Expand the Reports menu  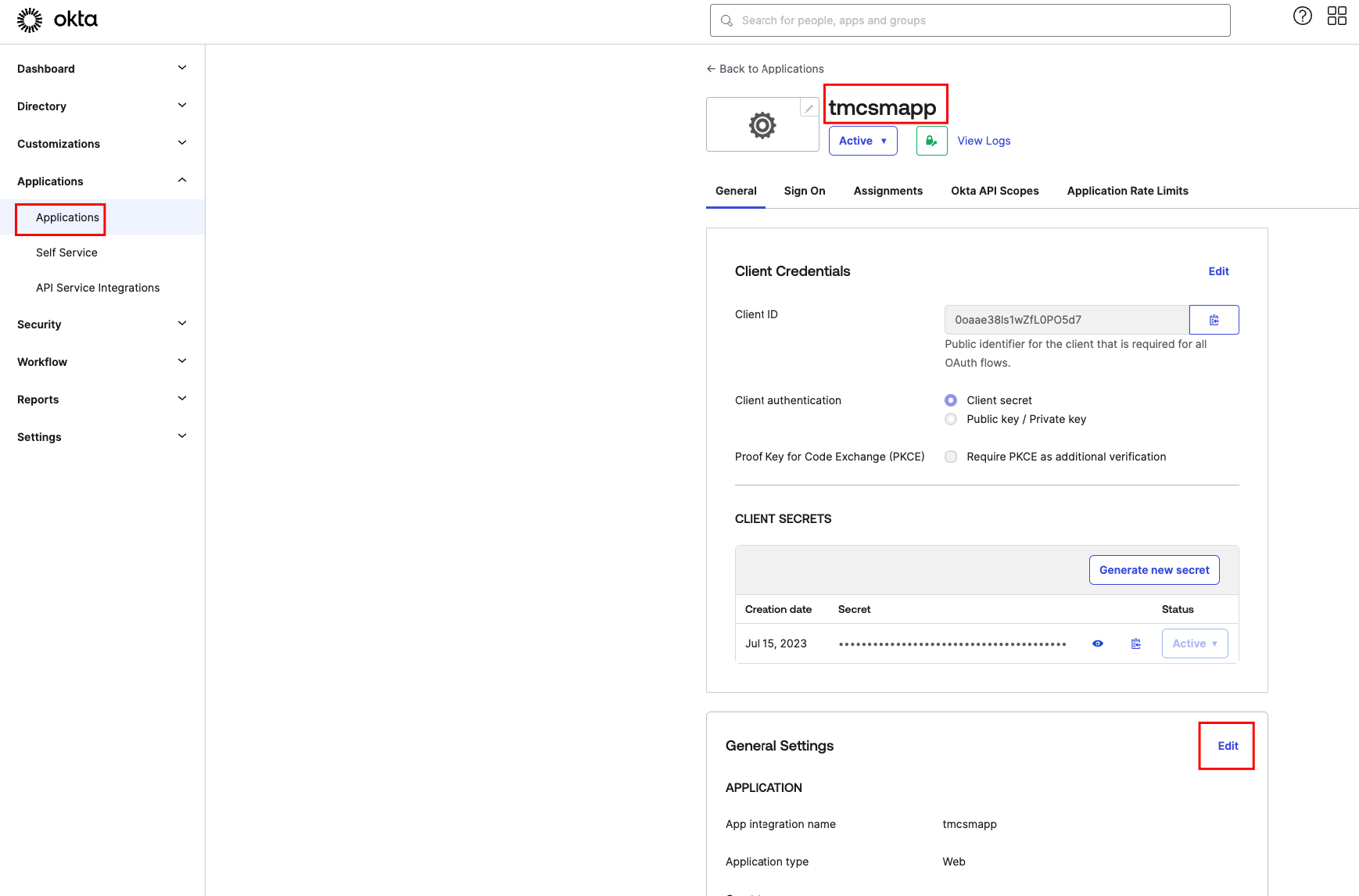[102, 400]
